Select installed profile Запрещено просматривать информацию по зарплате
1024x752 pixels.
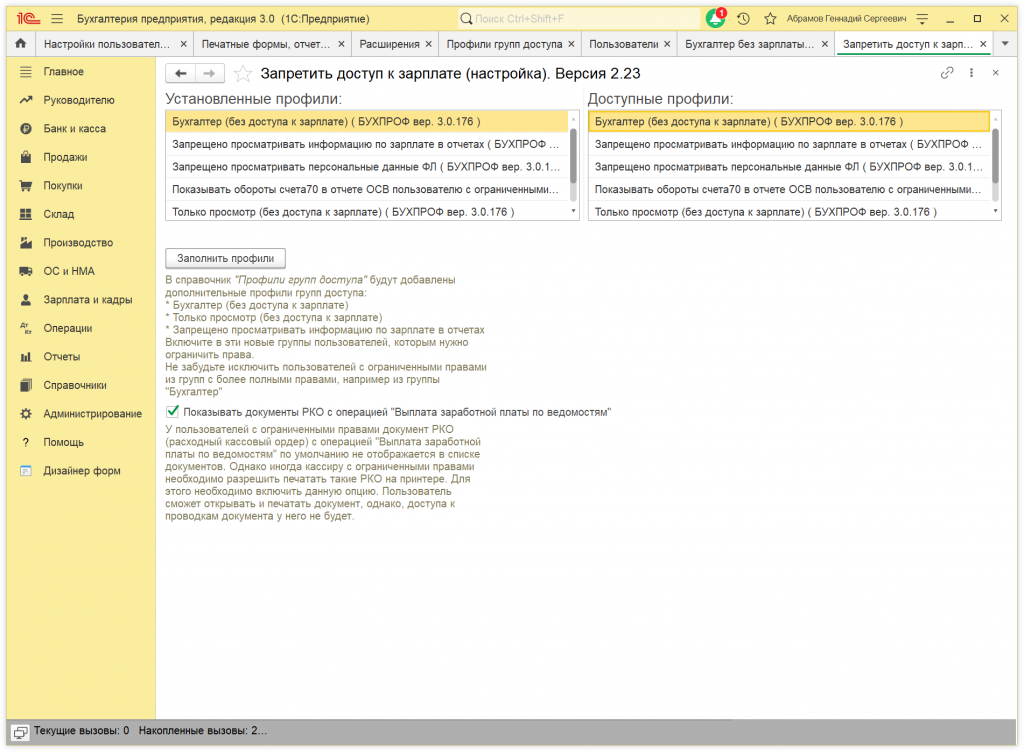(x=367, y=144)
